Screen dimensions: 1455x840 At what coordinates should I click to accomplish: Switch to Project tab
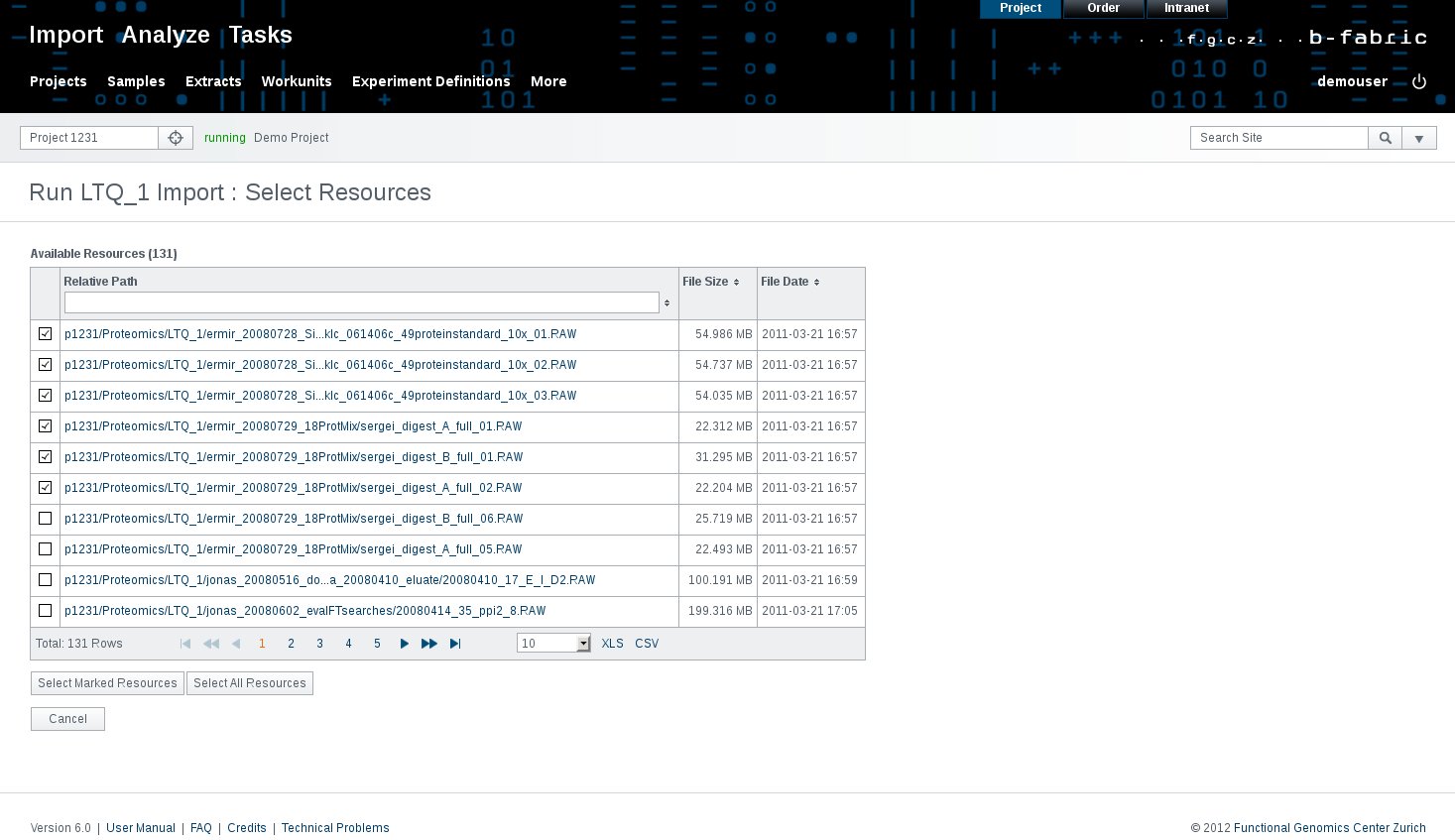coord(1021,8)
